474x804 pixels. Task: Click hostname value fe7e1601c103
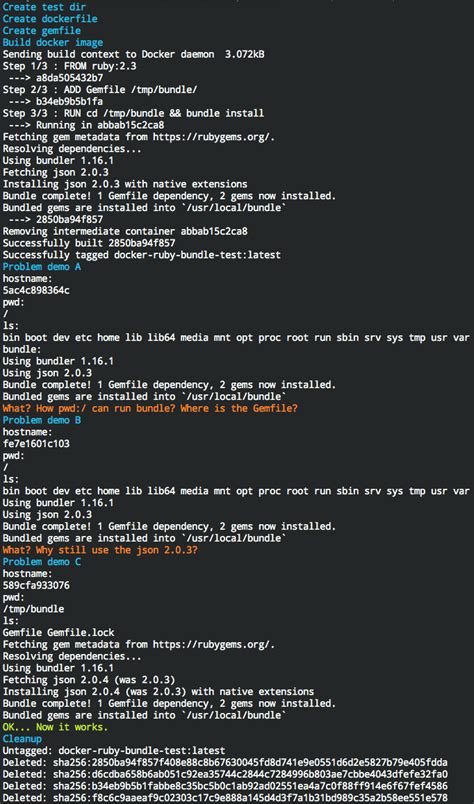pyautogui.click(x=36, y=444)
